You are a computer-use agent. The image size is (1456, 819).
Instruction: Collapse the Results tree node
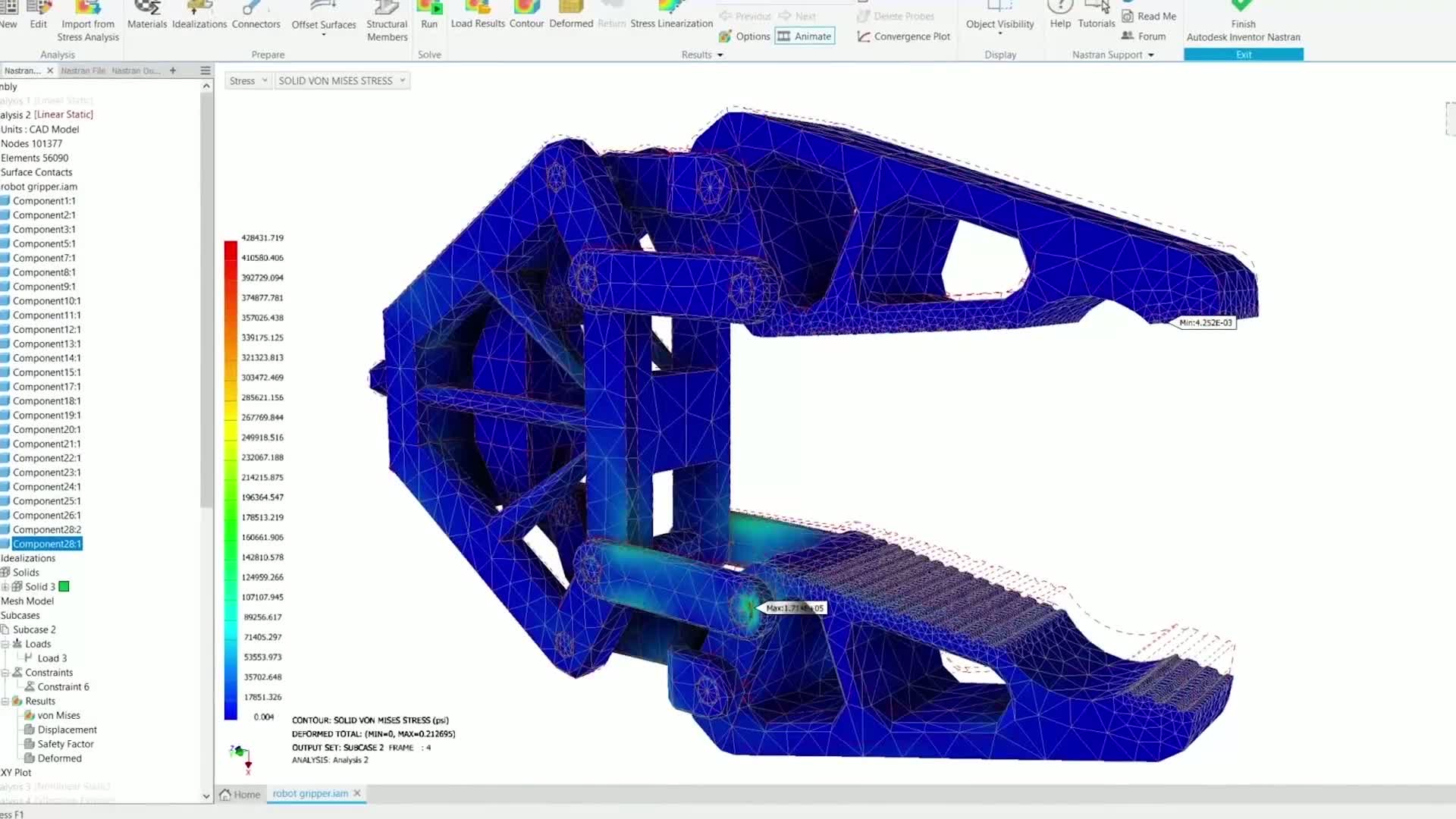[5, 701]
